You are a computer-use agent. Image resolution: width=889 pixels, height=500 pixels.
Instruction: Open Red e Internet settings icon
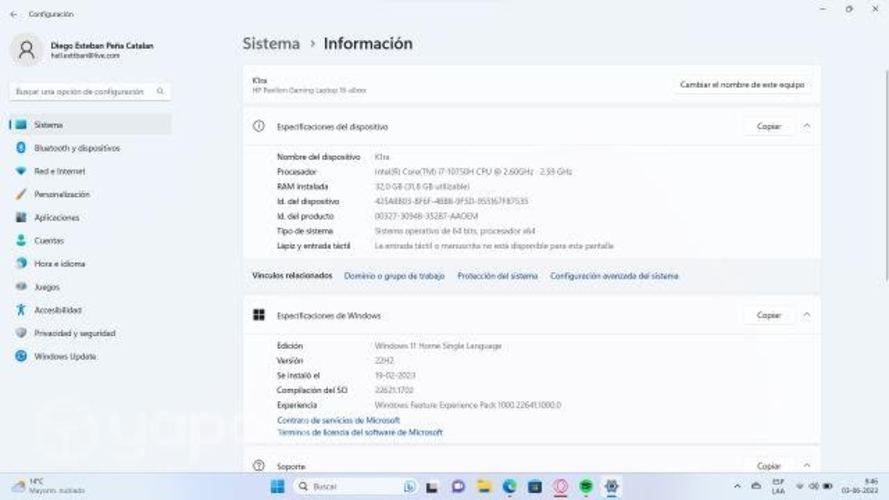[20, 171]
